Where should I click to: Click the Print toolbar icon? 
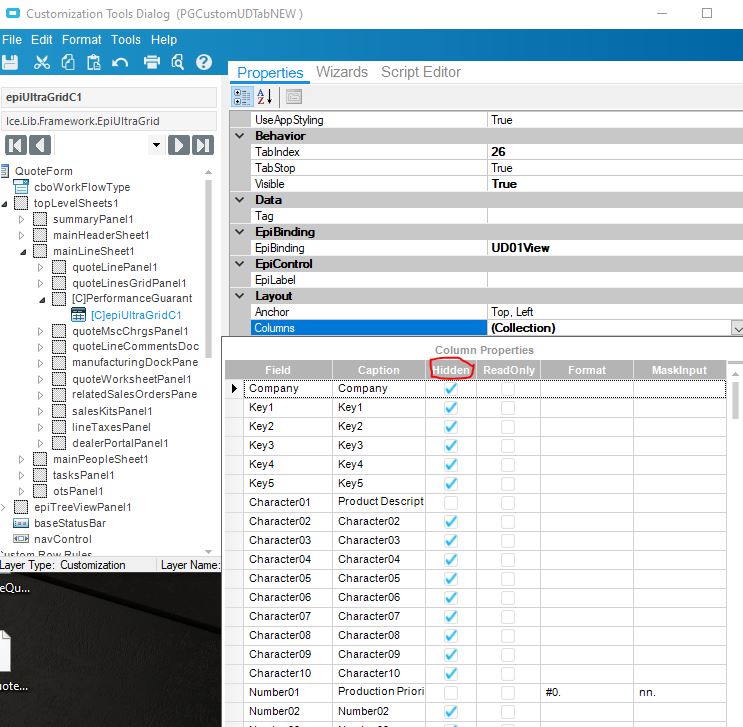tap(152, 62)
